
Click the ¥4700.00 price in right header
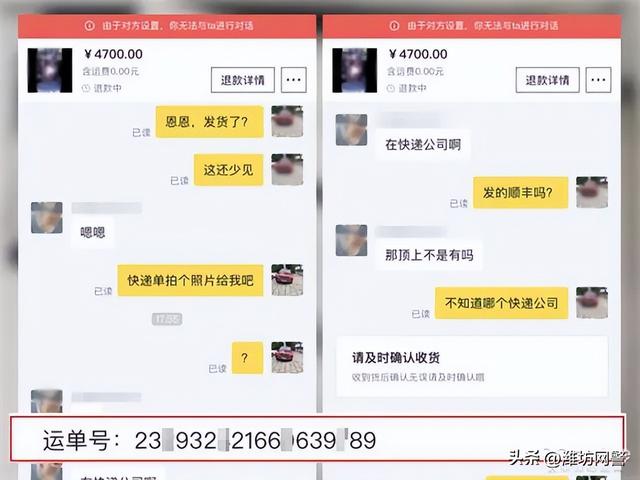[x=418, y=54]
